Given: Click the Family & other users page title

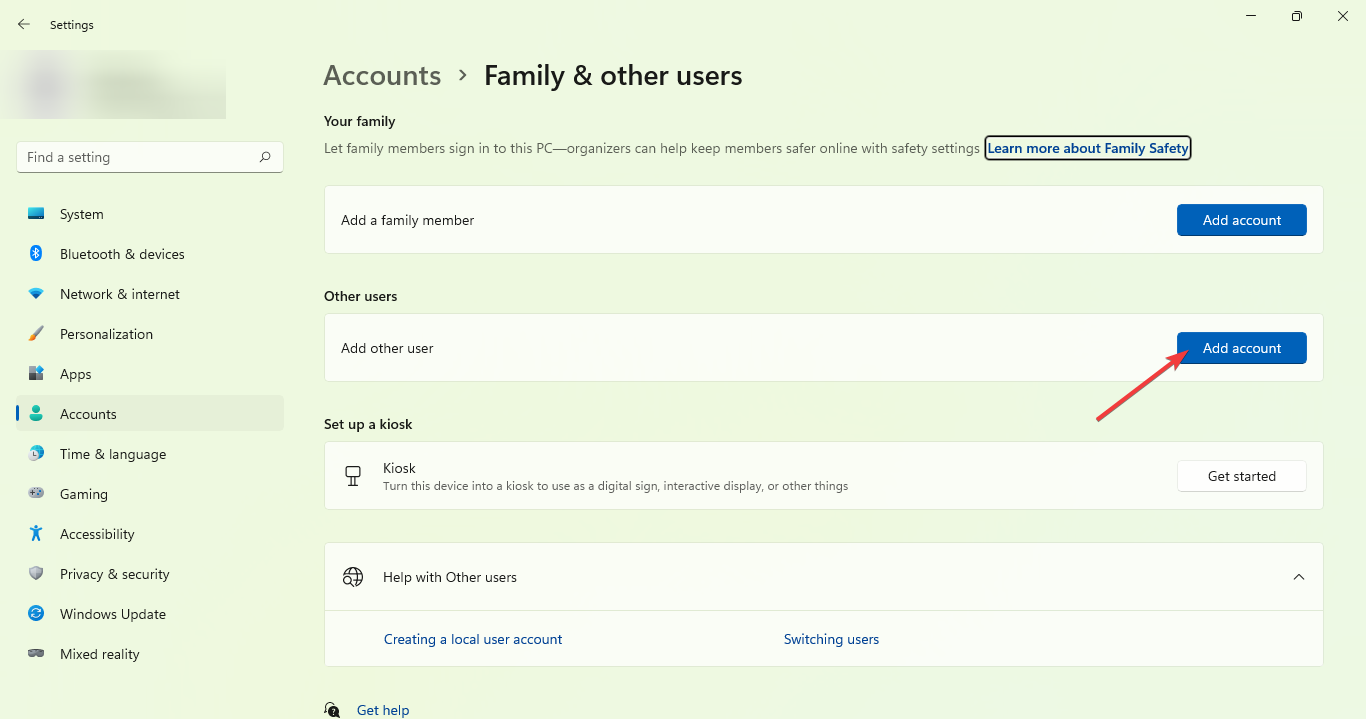Looking at the screenshot, I should coord(613,76).
